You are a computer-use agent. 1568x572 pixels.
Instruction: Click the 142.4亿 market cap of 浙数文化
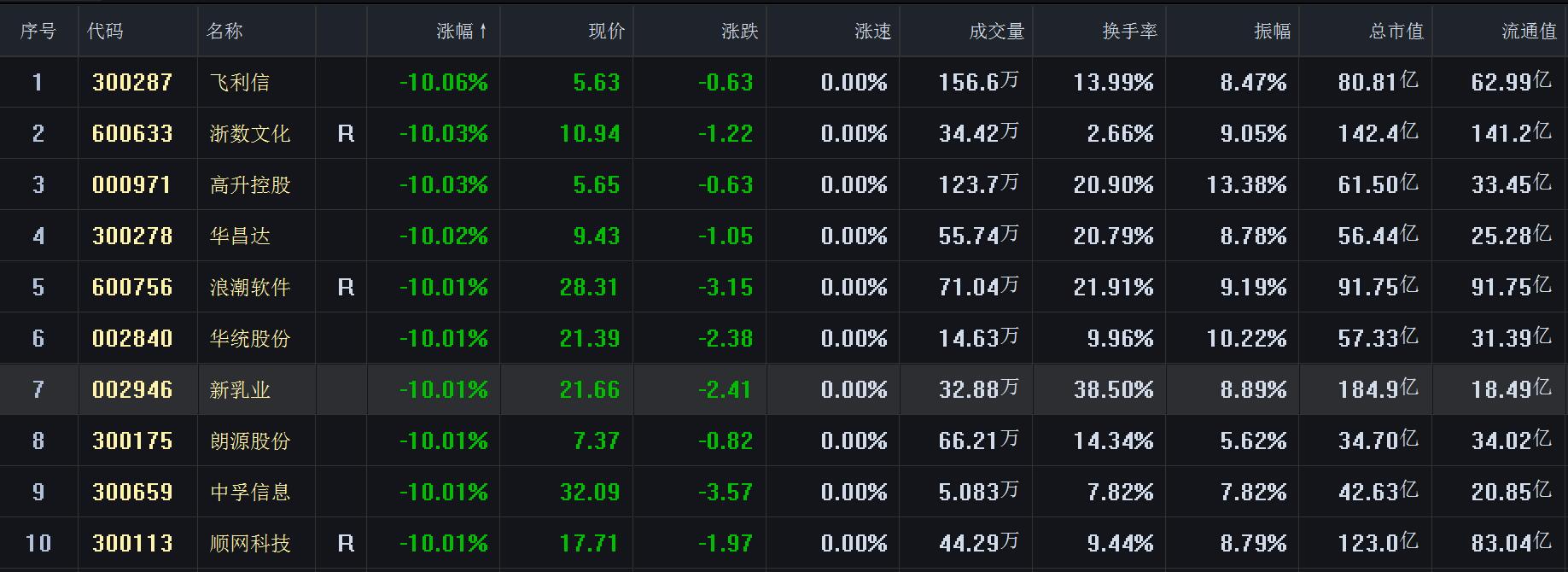pos(1378,134)
